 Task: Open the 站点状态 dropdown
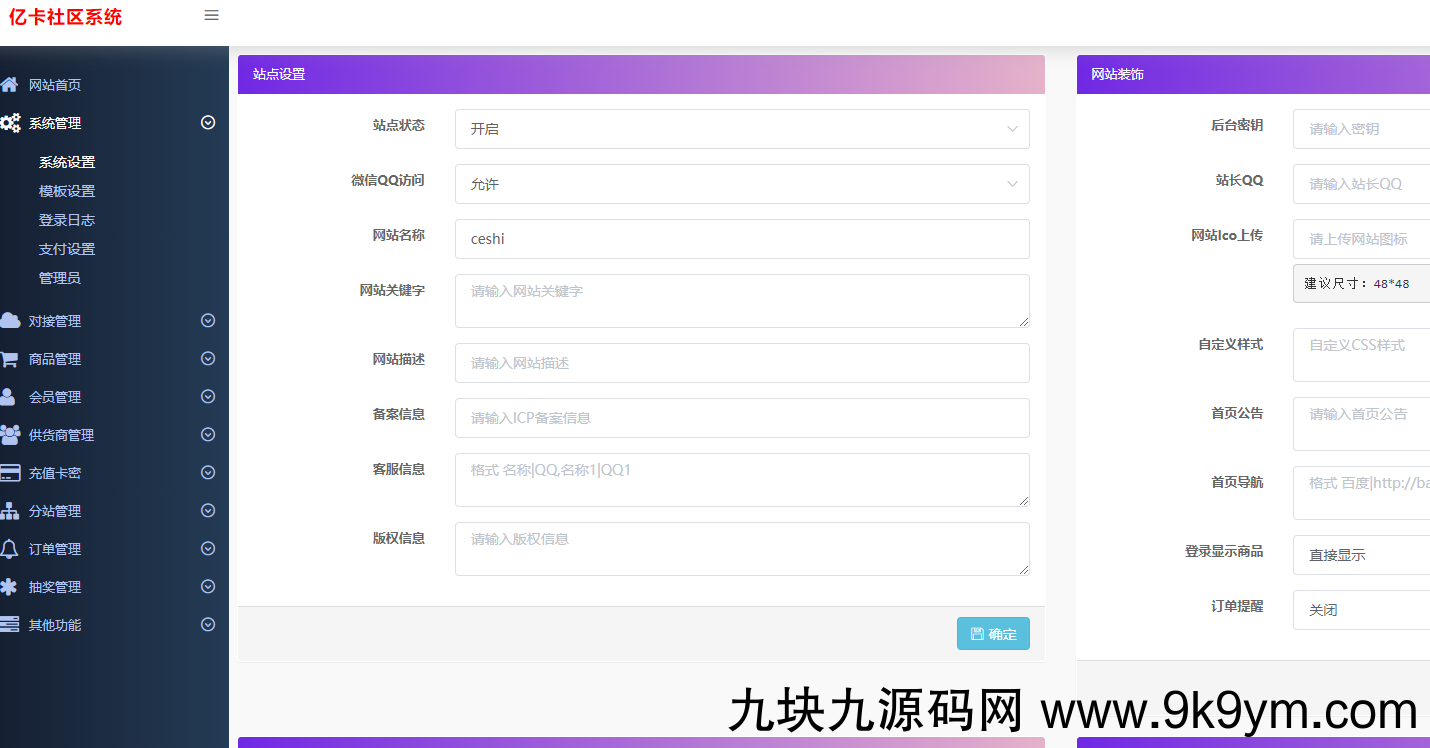coord(741,129)
